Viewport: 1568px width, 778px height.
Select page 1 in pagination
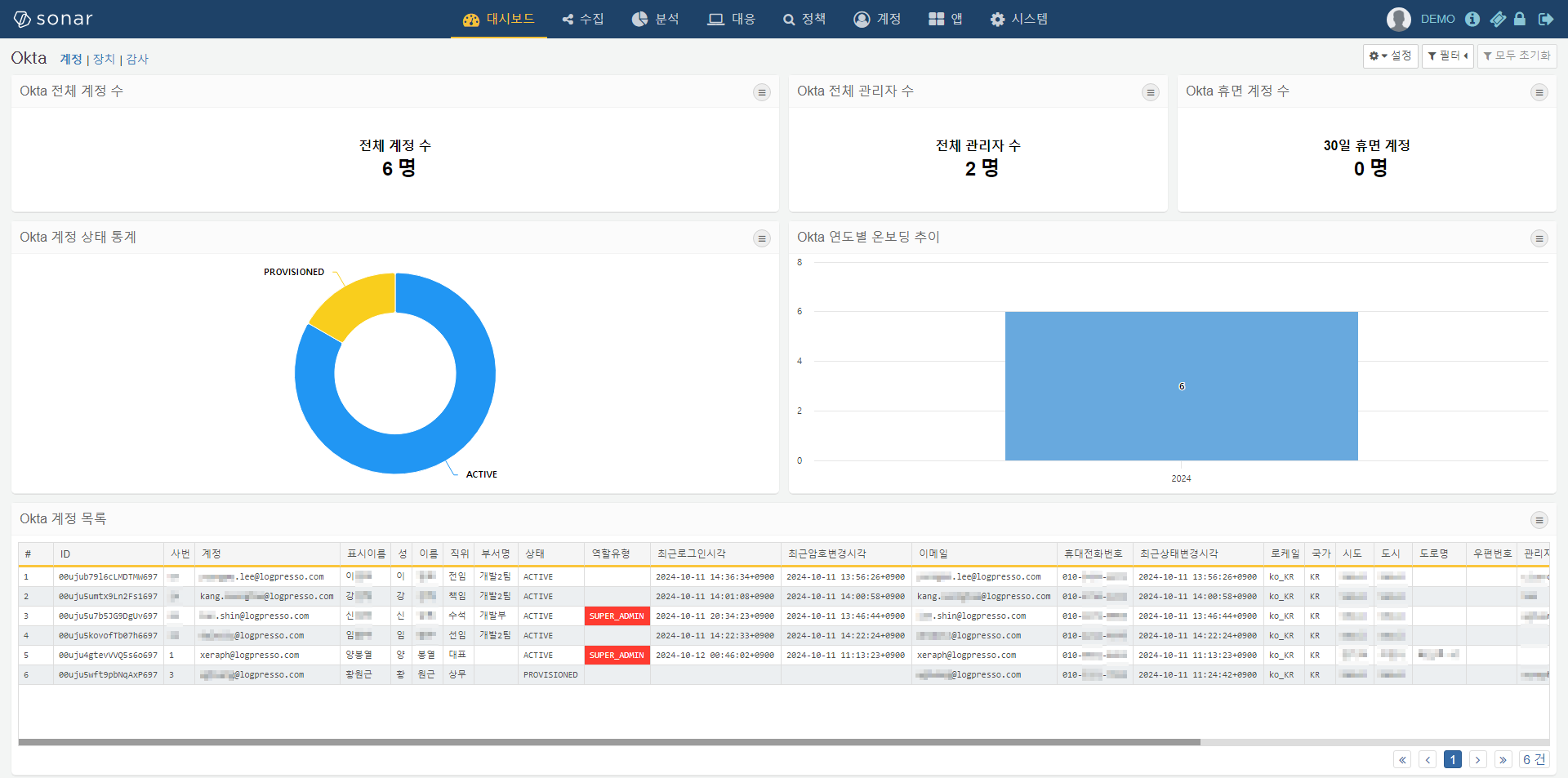click(x=1453, y=759)
